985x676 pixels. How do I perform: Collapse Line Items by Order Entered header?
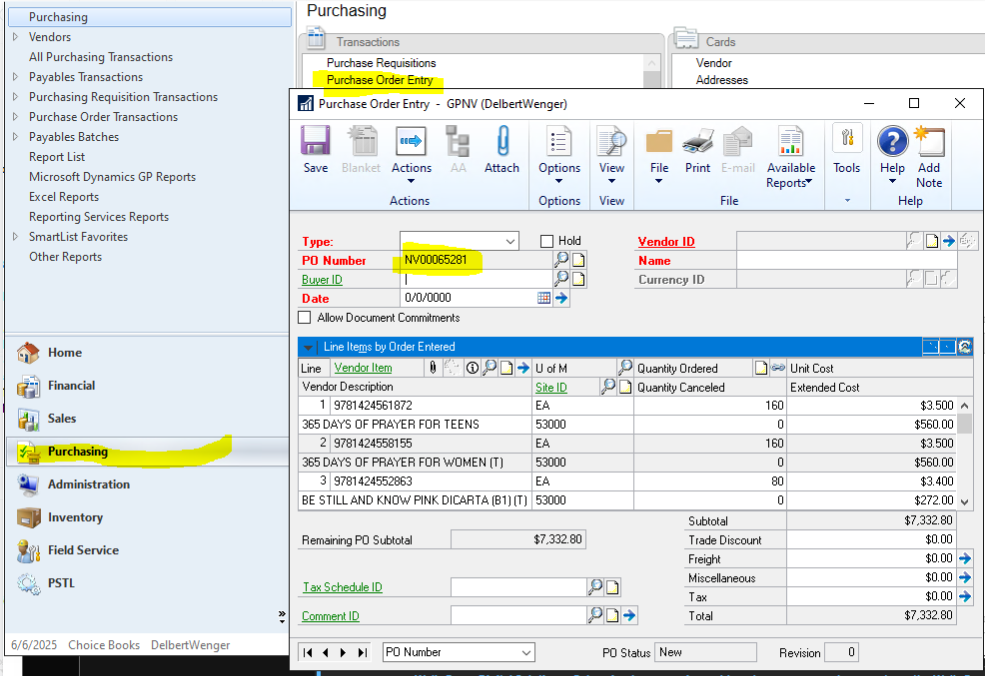(x=308, y=347)
